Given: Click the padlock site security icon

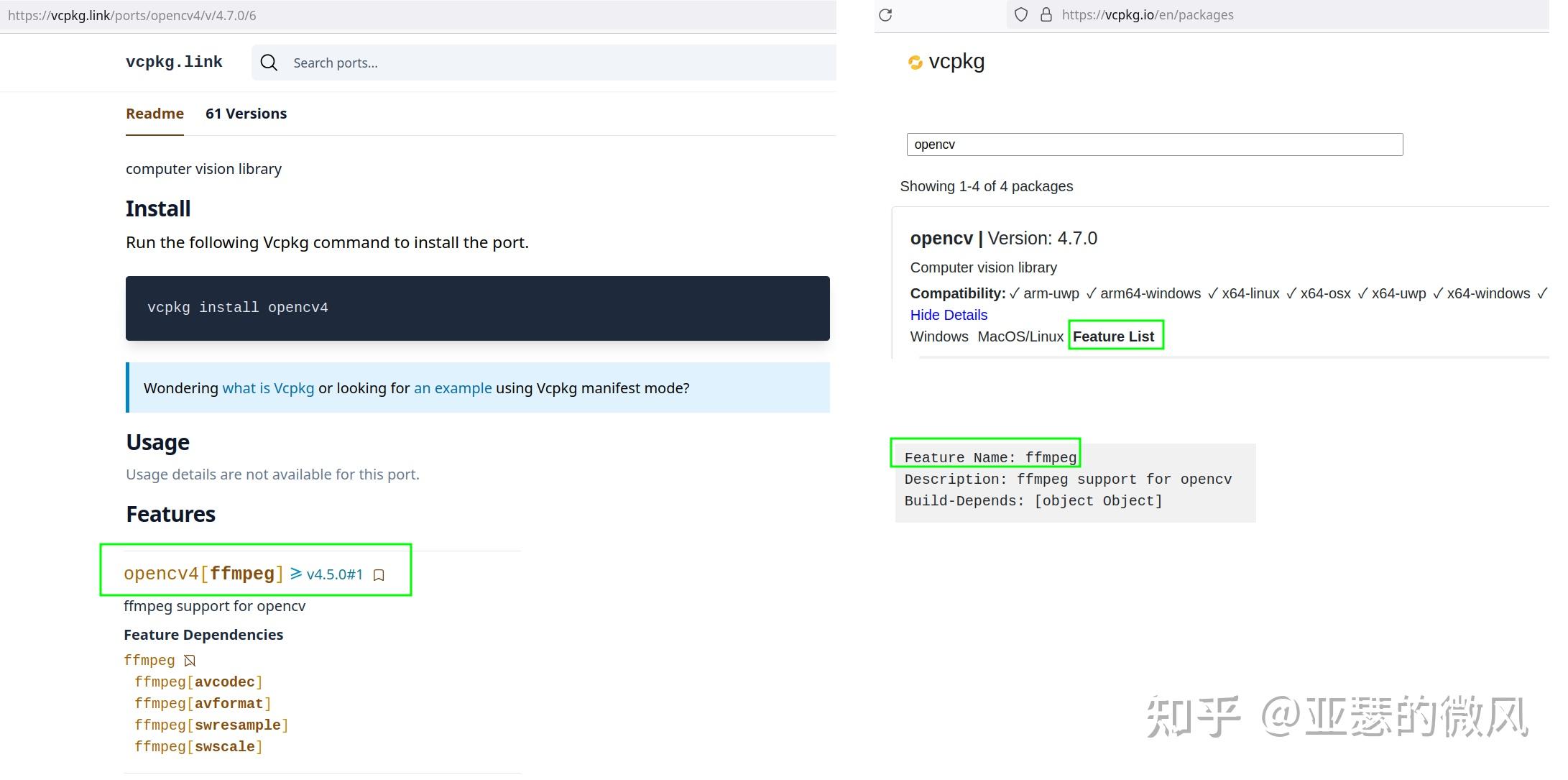Looking at the screenshot, I should [x=1046, y=15].
